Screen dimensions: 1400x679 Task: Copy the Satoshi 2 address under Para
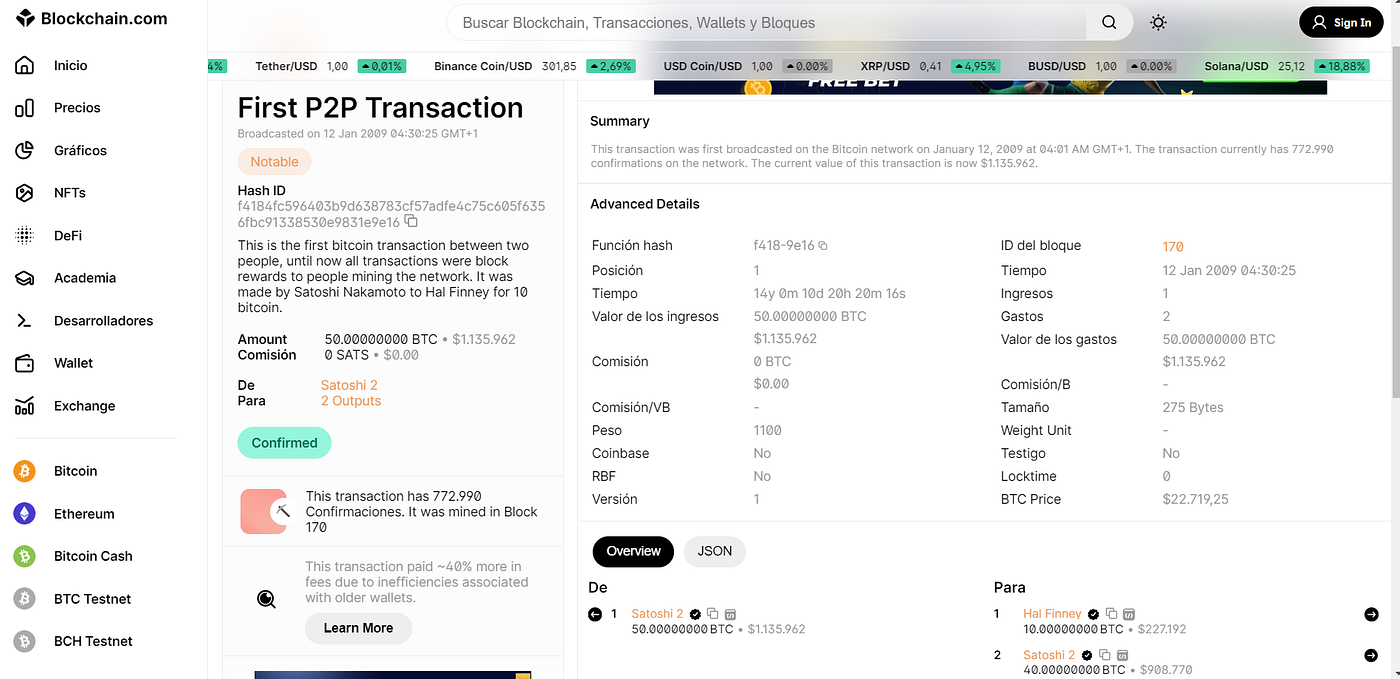(x=1105, y=655)
